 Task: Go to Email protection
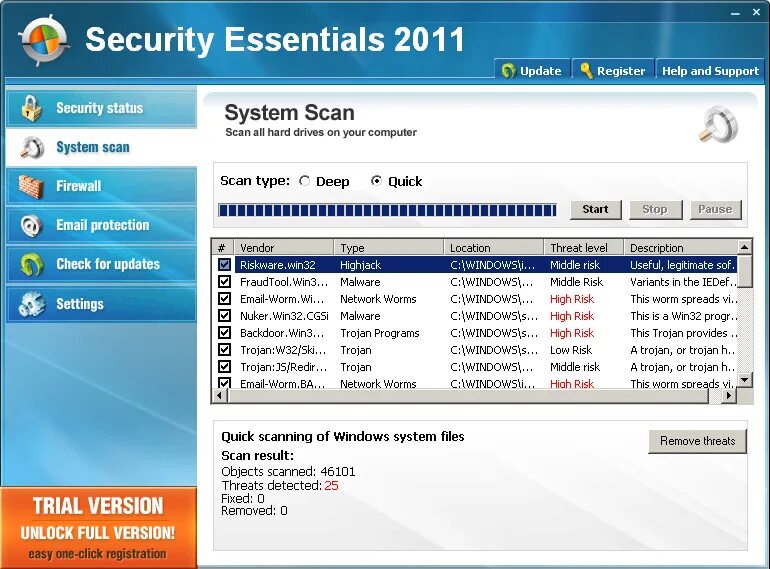(x=102, y=225)
